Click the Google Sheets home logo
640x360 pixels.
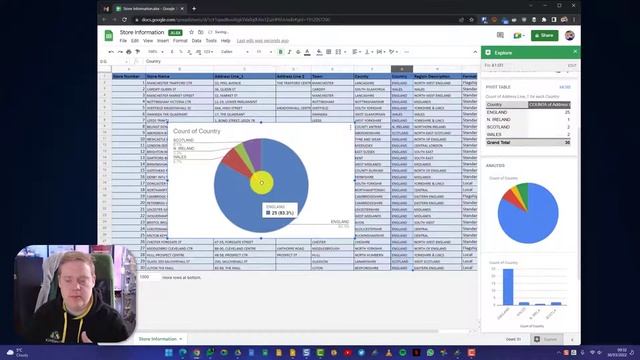point(109,36)
